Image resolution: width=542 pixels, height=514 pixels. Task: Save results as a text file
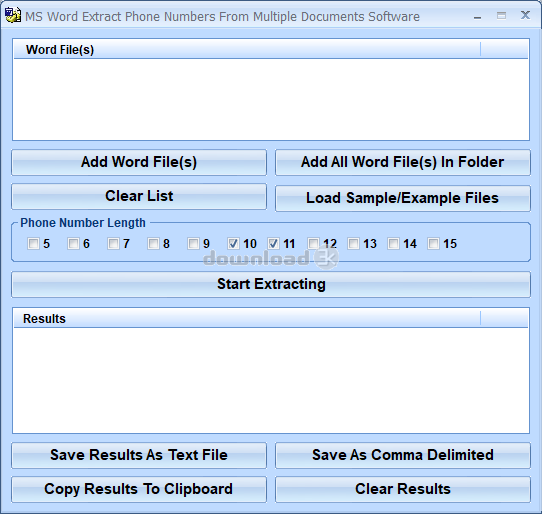pos(139,455)
